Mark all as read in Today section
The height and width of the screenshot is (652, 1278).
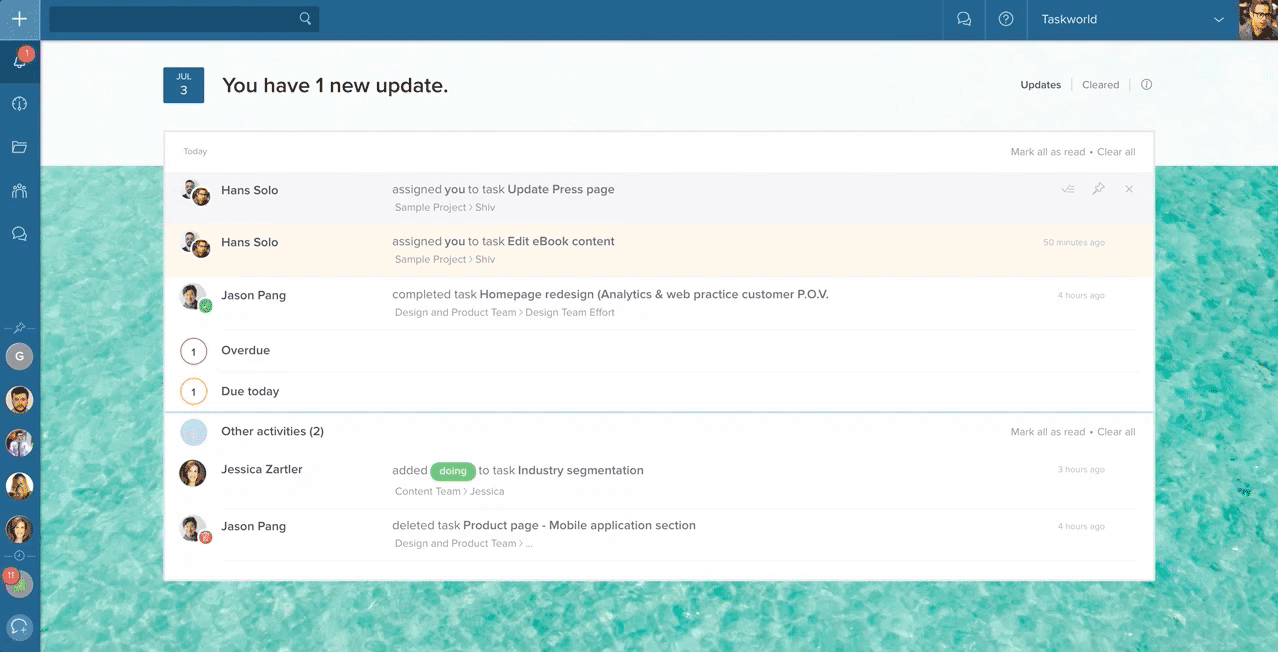coord(1047,152)
